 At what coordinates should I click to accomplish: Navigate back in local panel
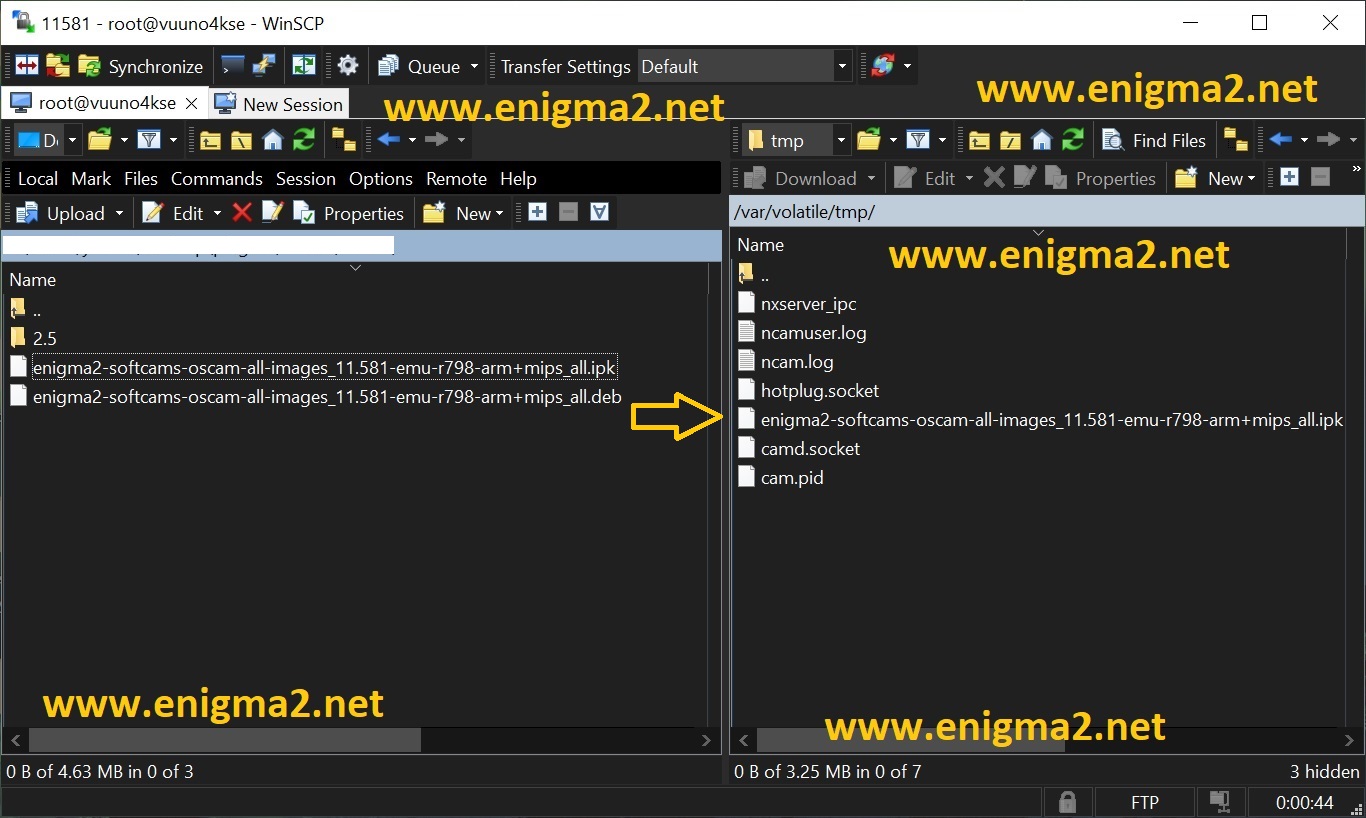pos(389,140)
